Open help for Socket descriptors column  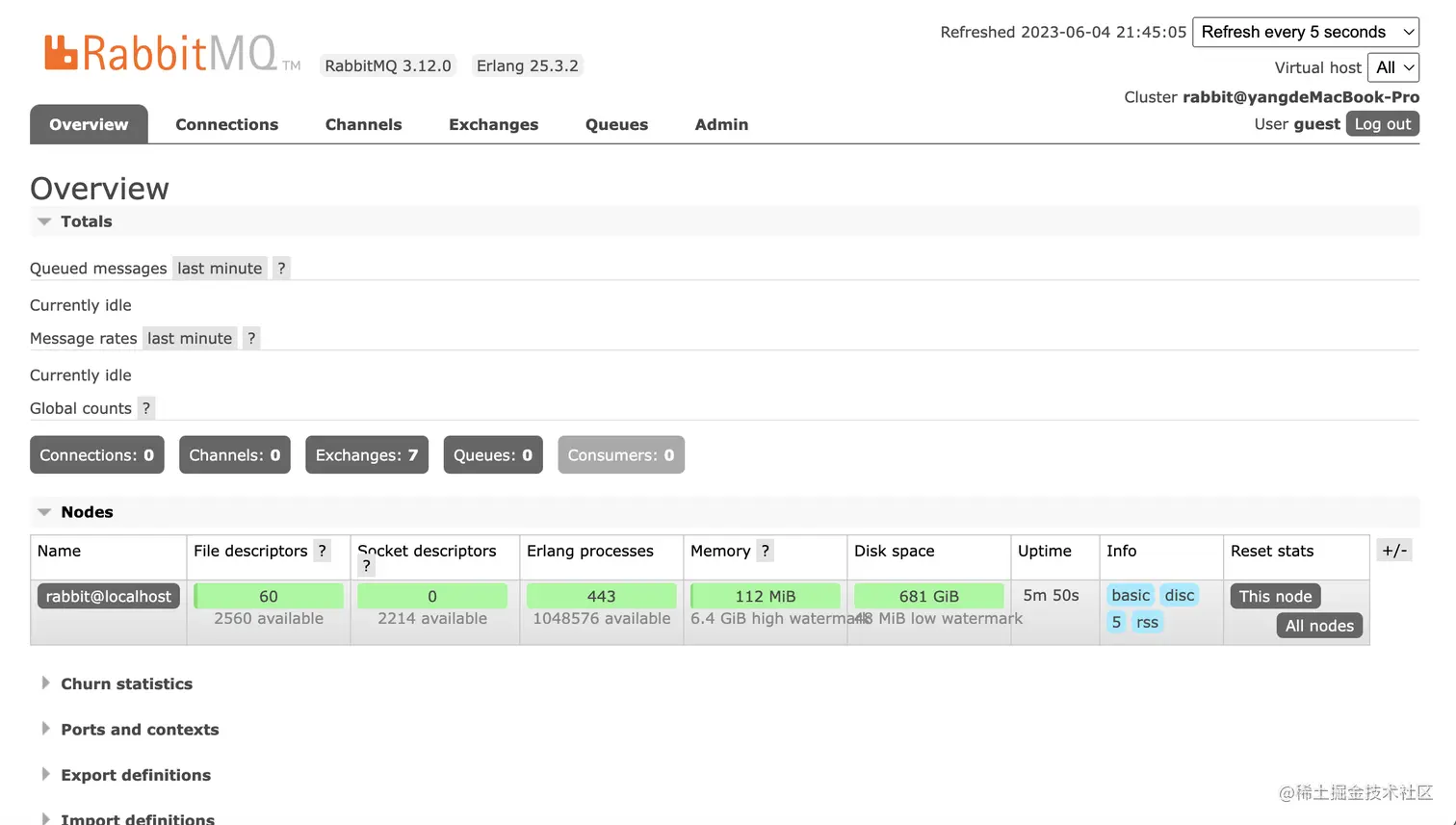point(366,567)
